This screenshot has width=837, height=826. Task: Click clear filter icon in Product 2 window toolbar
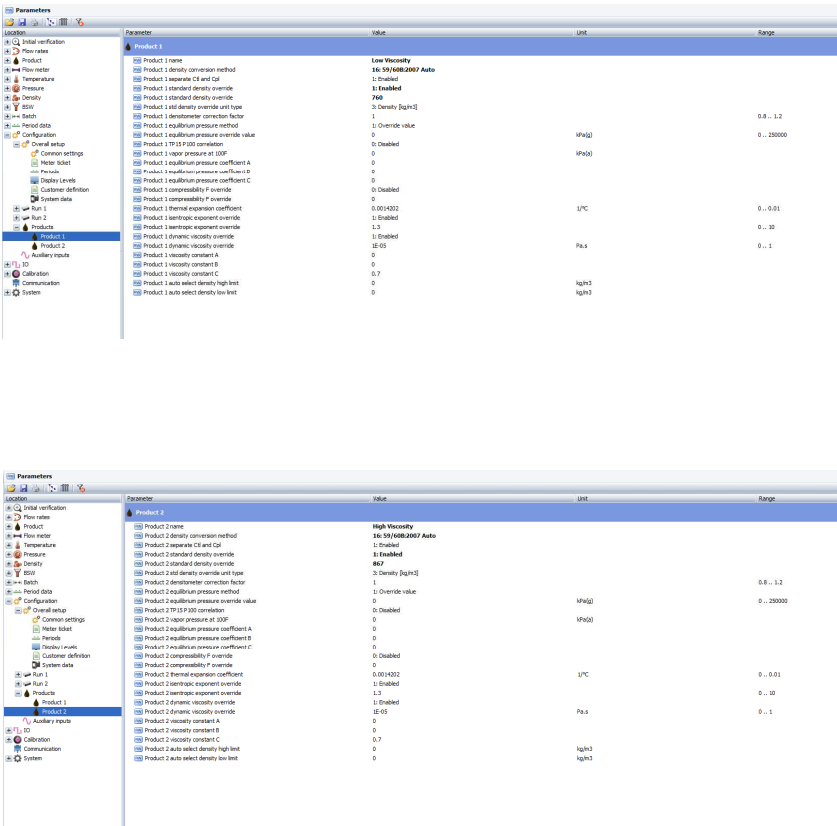click(x=81, y=488)
